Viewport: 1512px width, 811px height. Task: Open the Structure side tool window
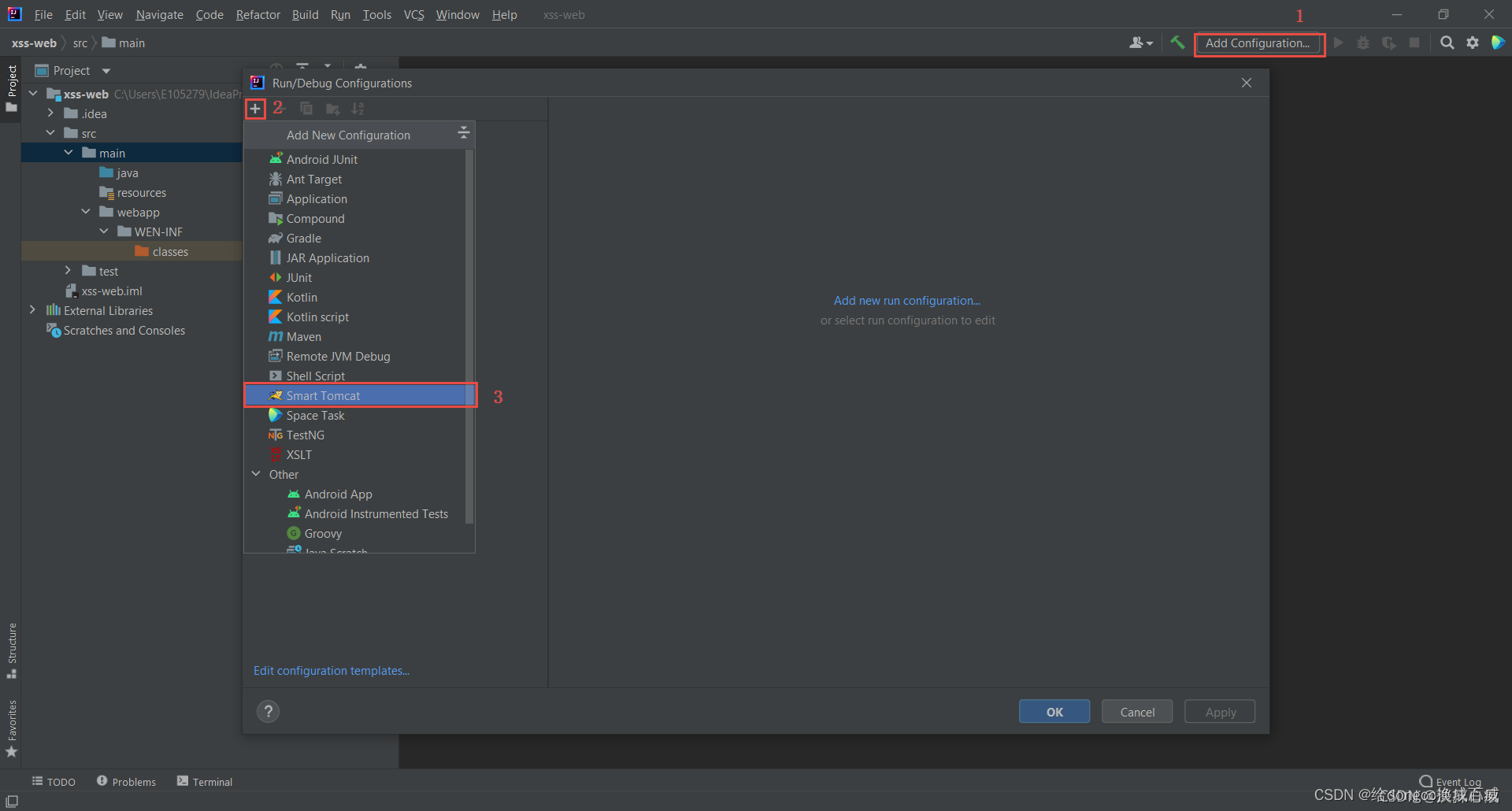click(12, 650)
